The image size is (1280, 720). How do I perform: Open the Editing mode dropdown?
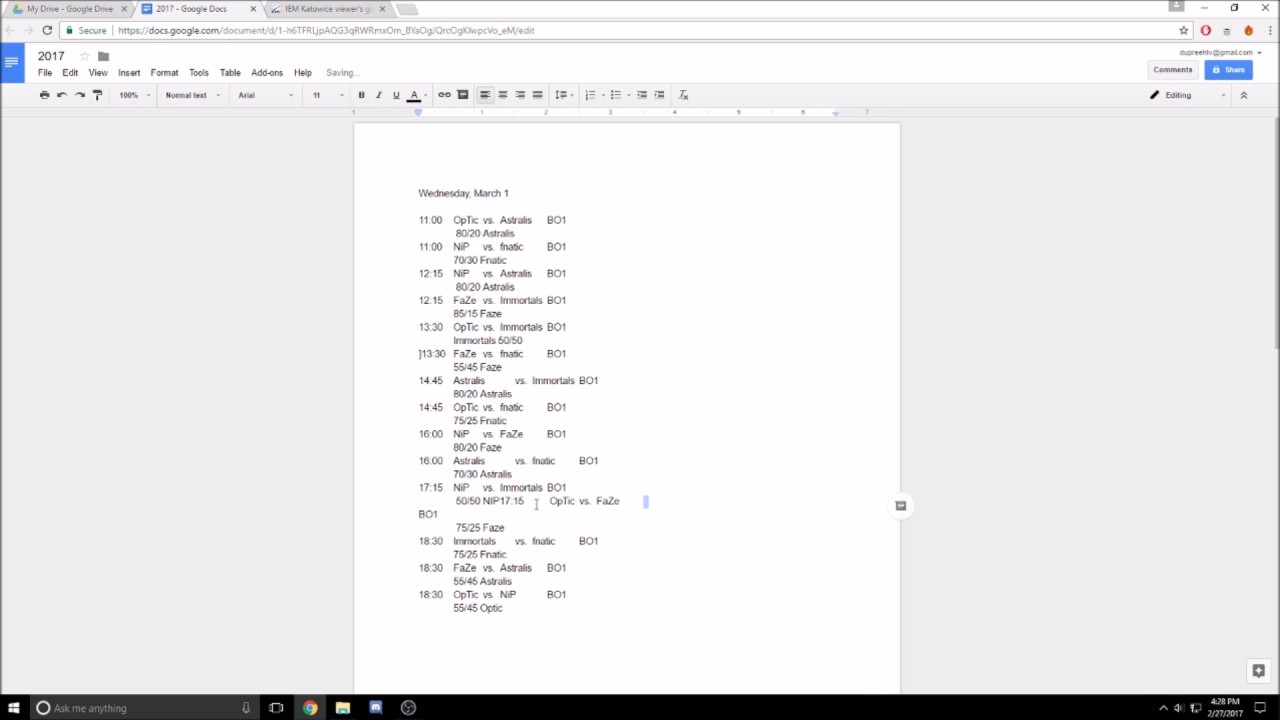(x=1187, y=95)
